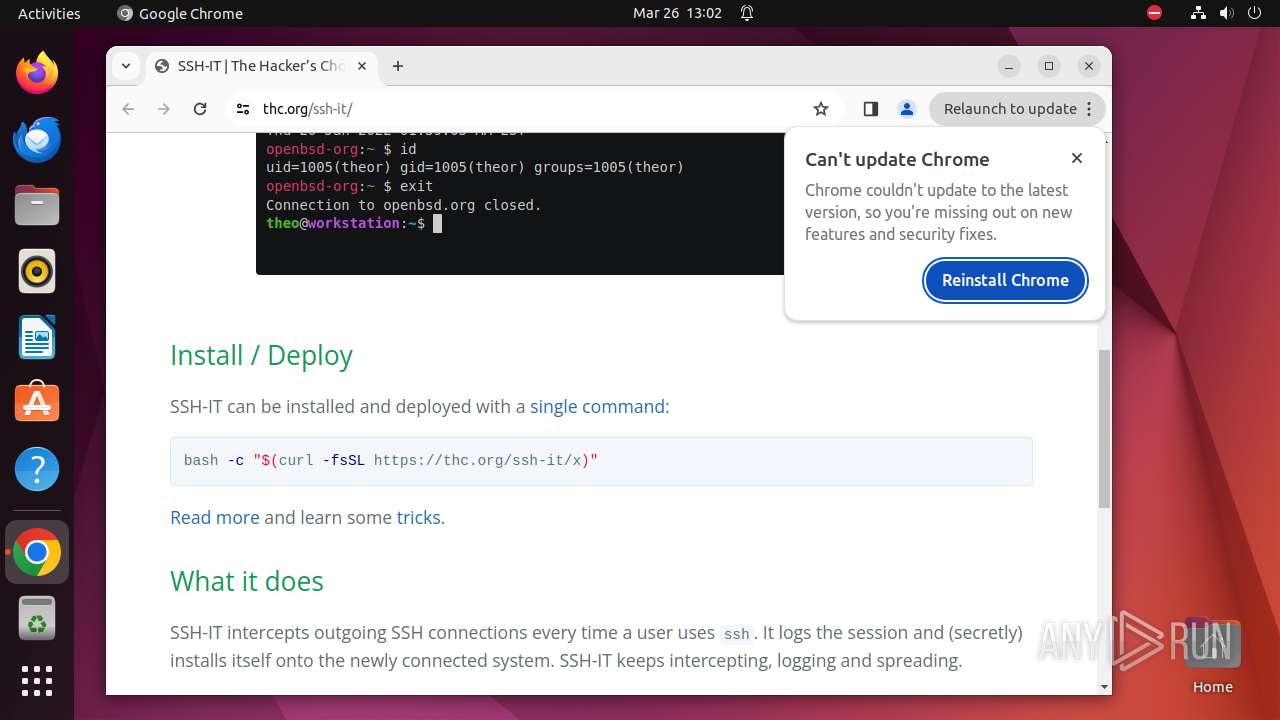The height and width of the screenshot is (720, 1280).
Task: Close the SSH-IT tab
Action: pyautogui.click(x=362, y=66)
